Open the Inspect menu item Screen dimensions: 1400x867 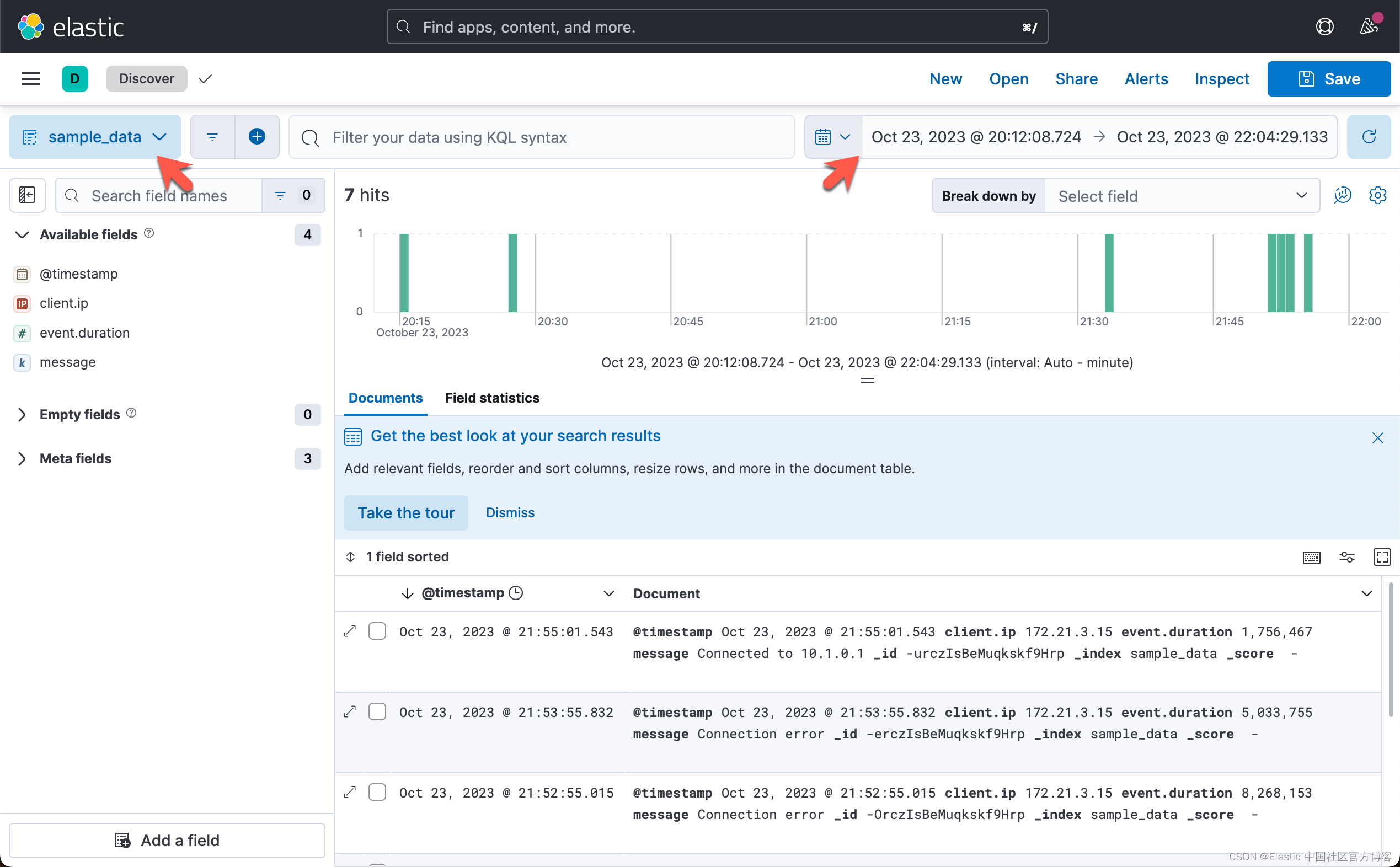(1222, 78)
